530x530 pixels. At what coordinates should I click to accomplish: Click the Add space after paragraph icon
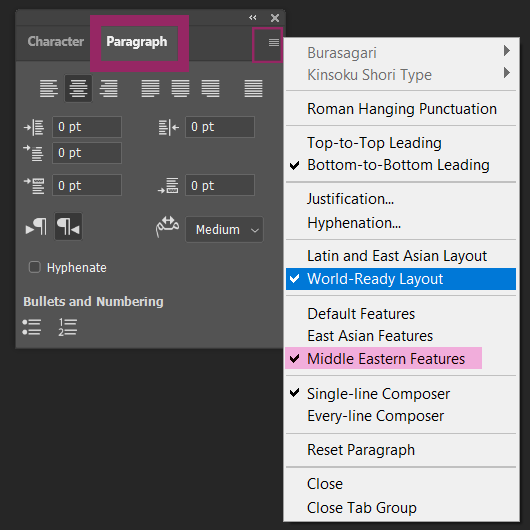pos(168,186)
